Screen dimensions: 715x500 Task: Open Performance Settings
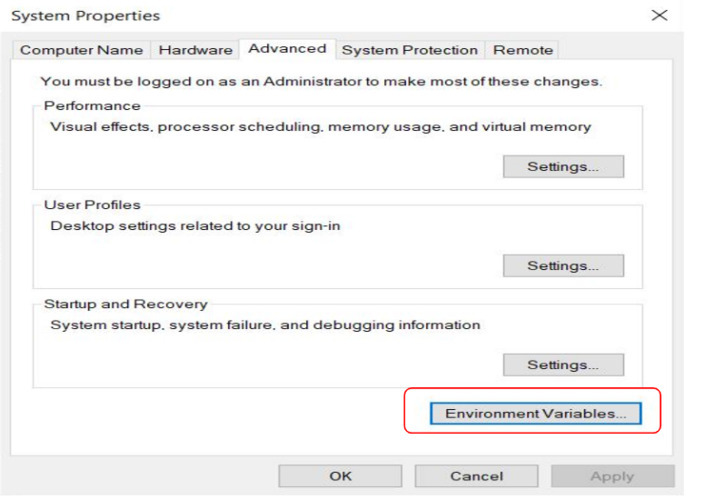[562, 167]
